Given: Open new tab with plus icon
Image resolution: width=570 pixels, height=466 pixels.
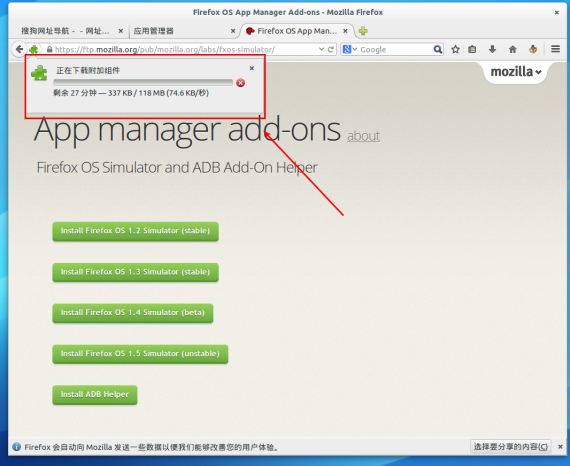Looking at the screenshot, I should pos(363,31).
